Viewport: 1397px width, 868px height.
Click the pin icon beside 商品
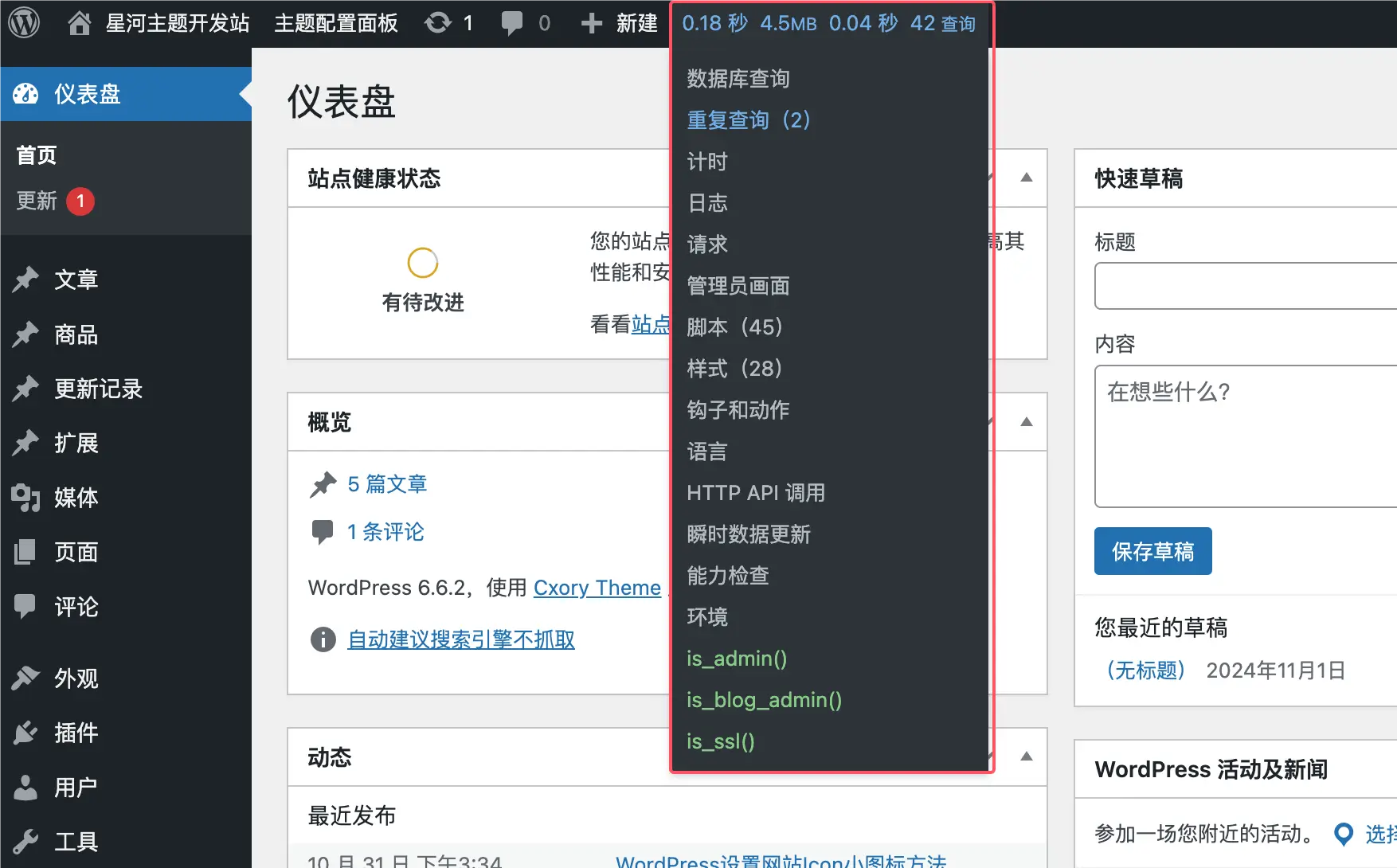click(x=25, y=334)
